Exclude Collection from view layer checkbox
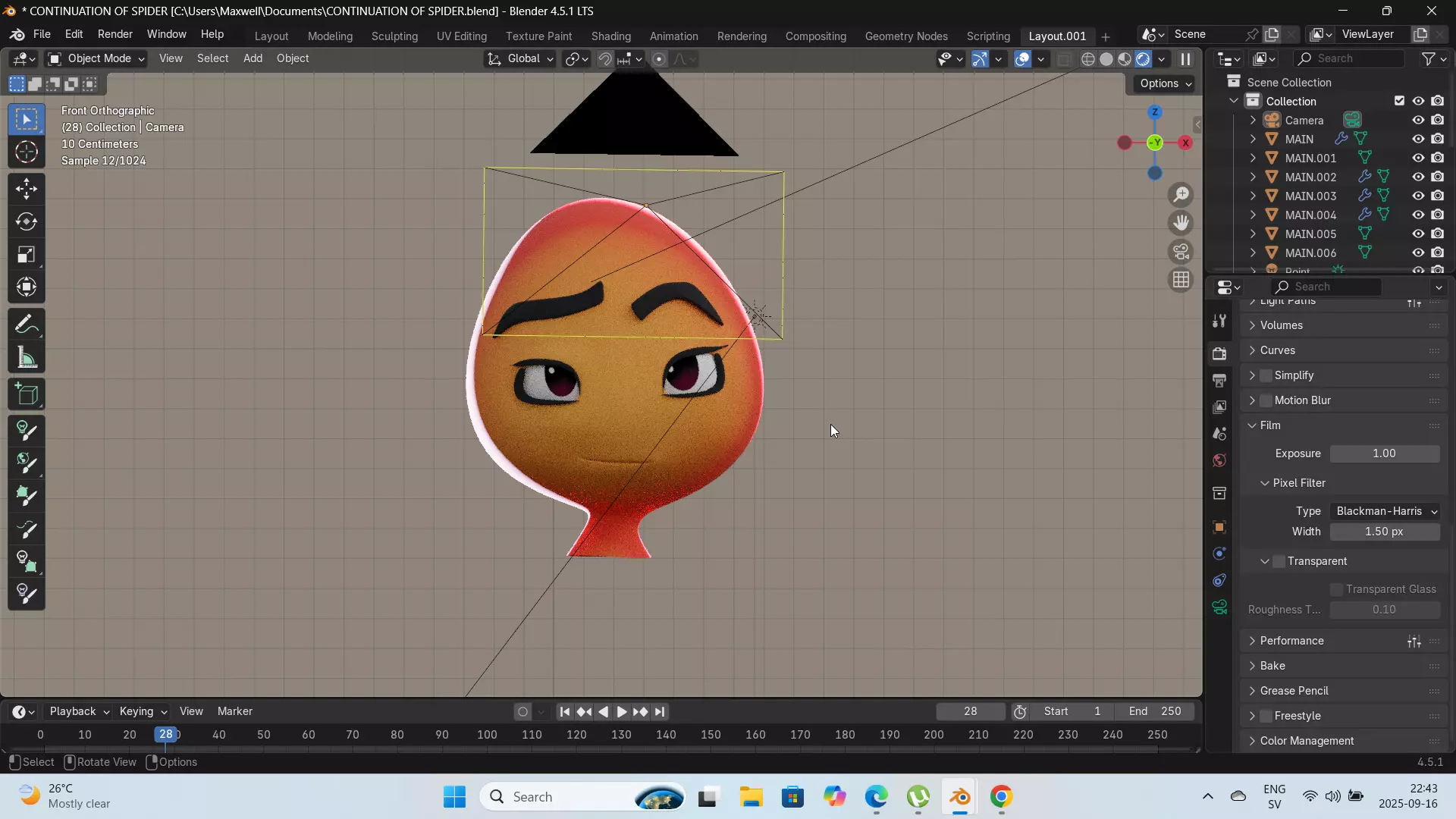This screenshot has width=1456, height=819. 1399,101
